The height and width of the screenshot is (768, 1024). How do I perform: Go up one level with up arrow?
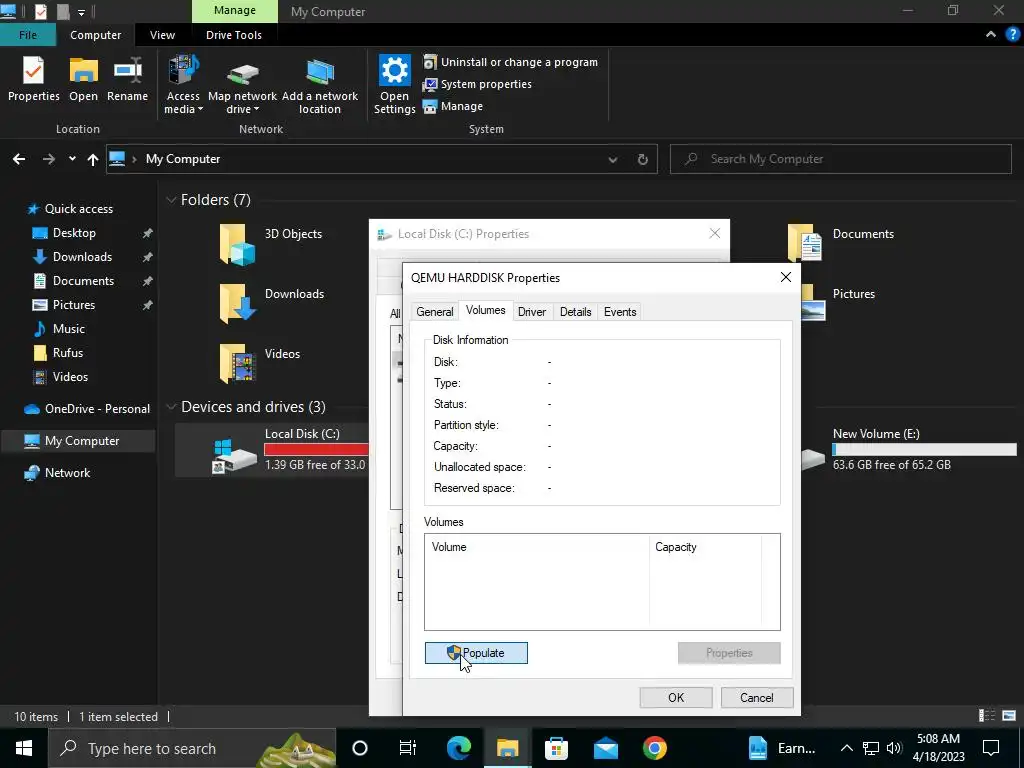pyautogui.click(x=93, y=159)
